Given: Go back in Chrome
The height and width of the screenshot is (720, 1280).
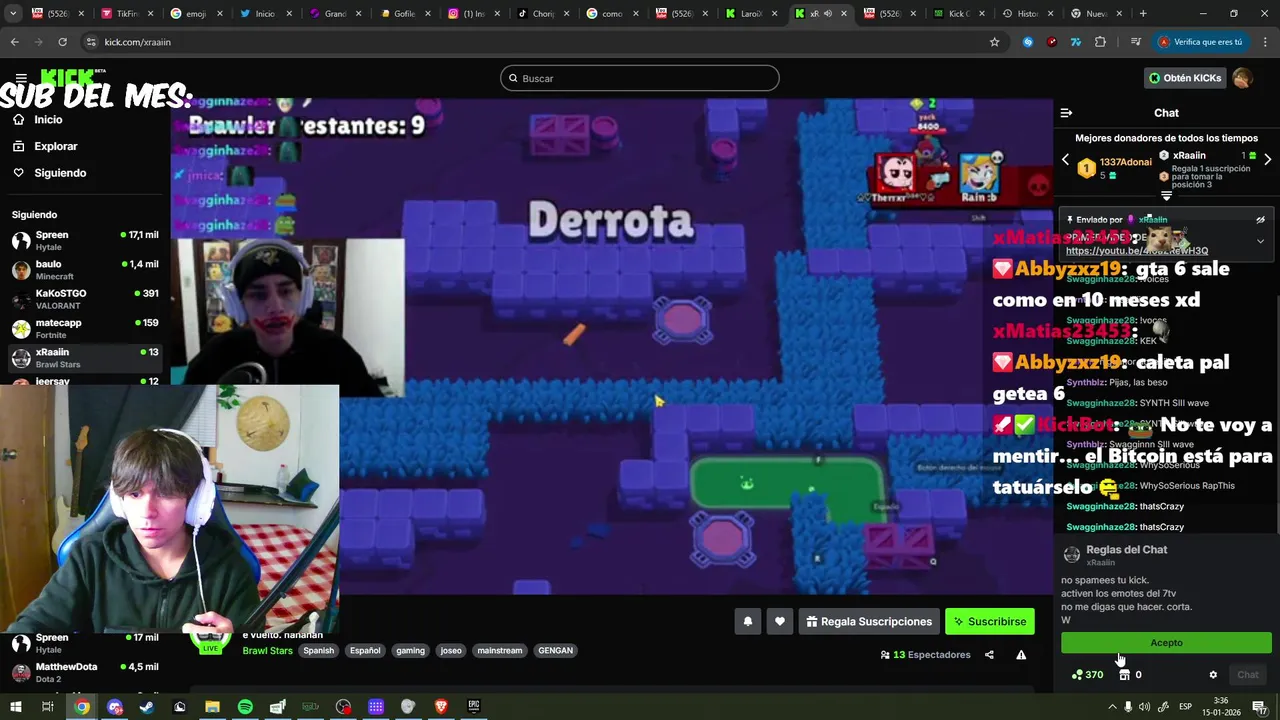Looking at the screenshot, I should (14, 42).
